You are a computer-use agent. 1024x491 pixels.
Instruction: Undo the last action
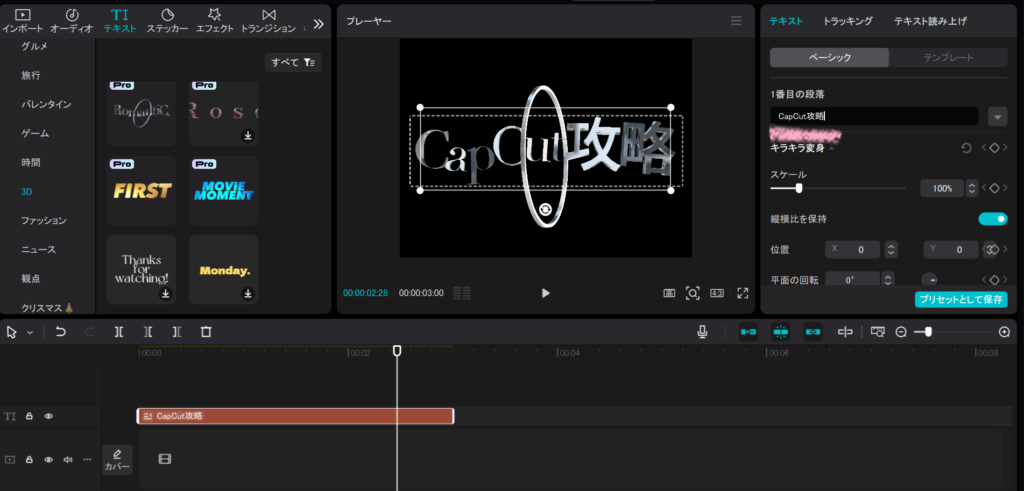(x=61, y=332)
